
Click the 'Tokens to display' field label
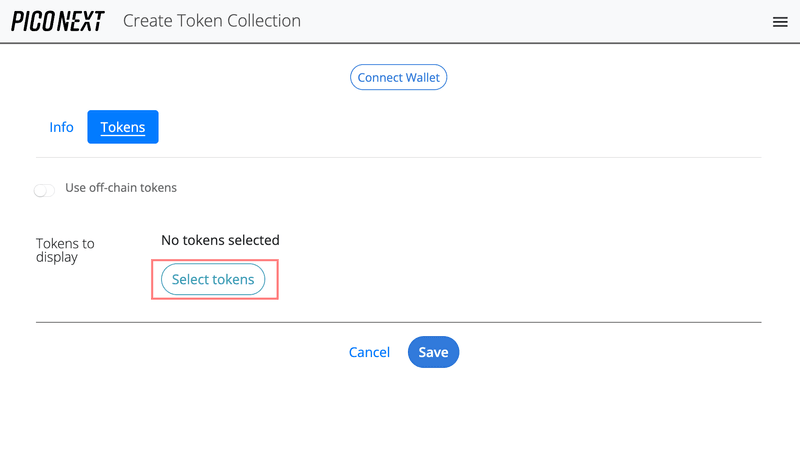pos(65,250)
